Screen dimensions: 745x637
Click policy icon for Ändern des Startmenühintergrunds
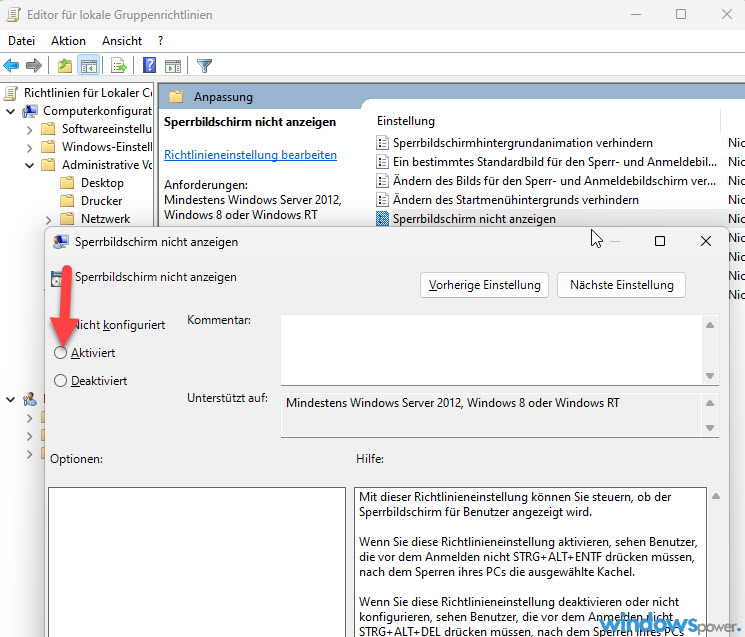(382, 200)
